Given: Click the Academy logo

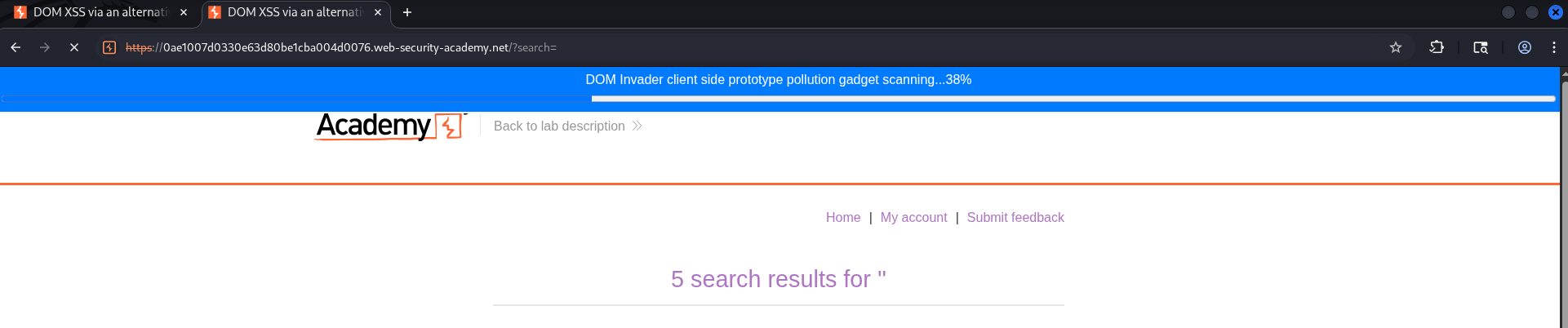Looking at the screenshot, I should point(389,126).
